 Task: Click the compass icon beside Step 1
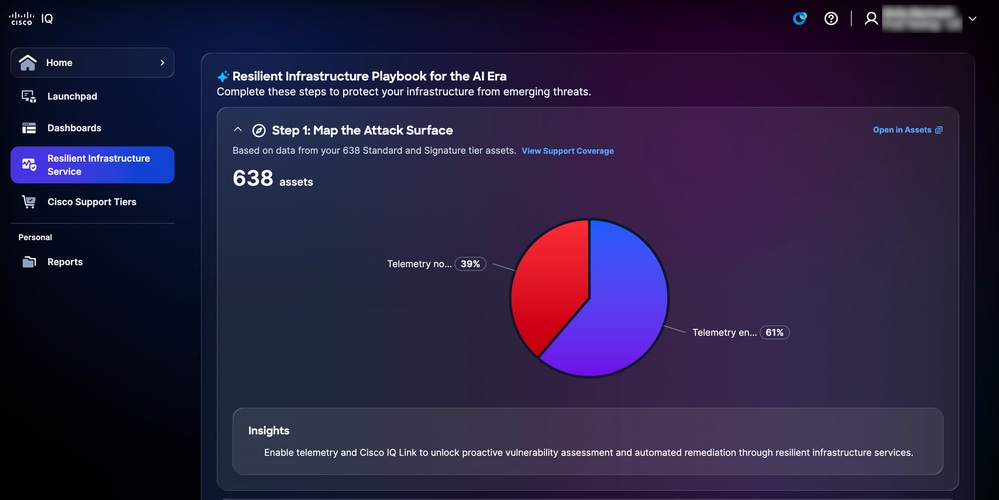pyautogui.click(x=259, y=131)
